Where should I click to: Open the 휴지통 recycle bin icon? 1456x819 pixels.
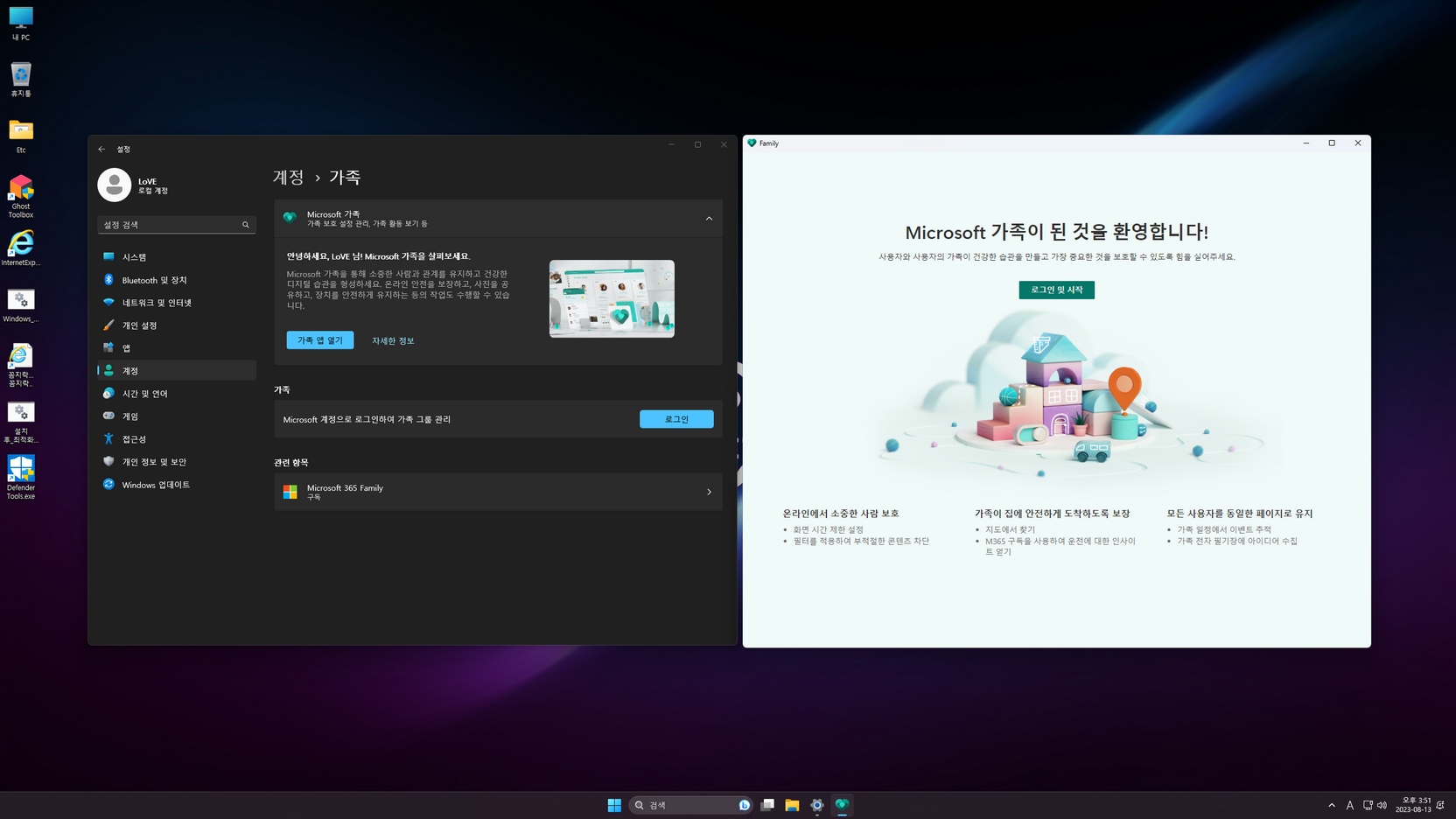pos(21,79)
